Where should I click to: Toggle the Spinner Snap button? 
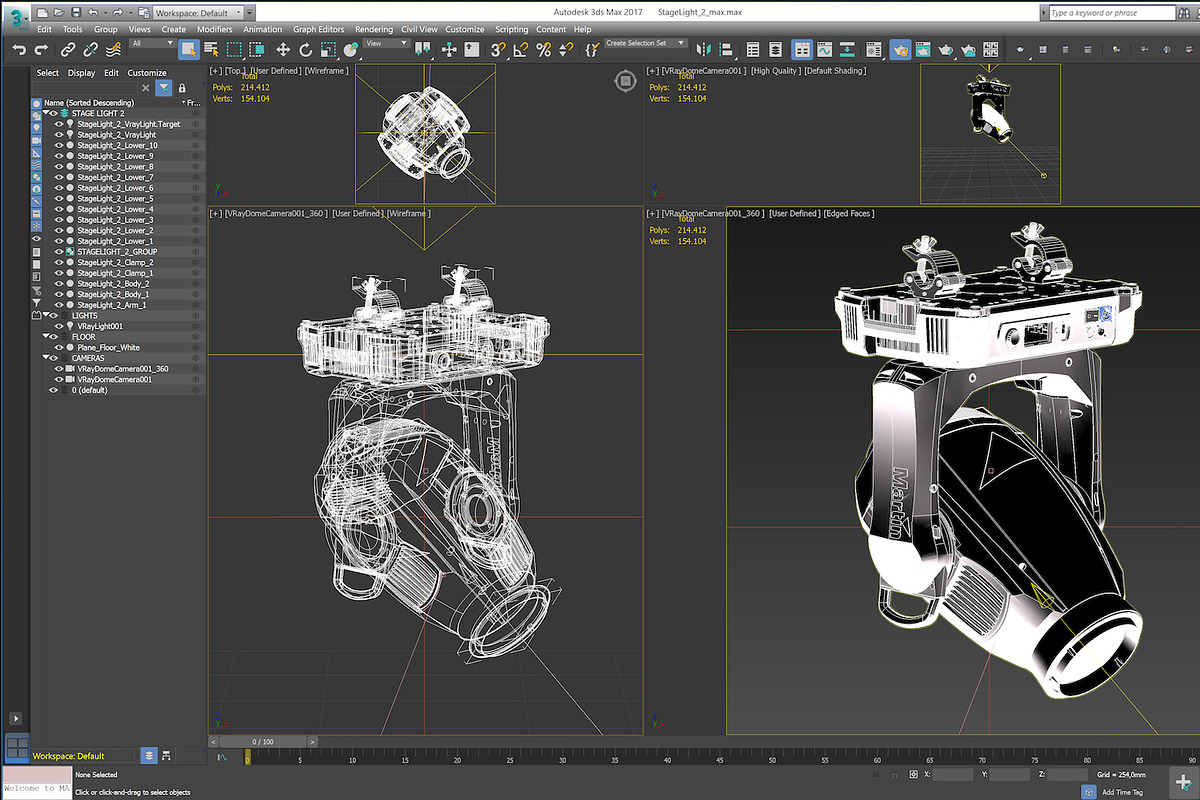pos(566,49)
